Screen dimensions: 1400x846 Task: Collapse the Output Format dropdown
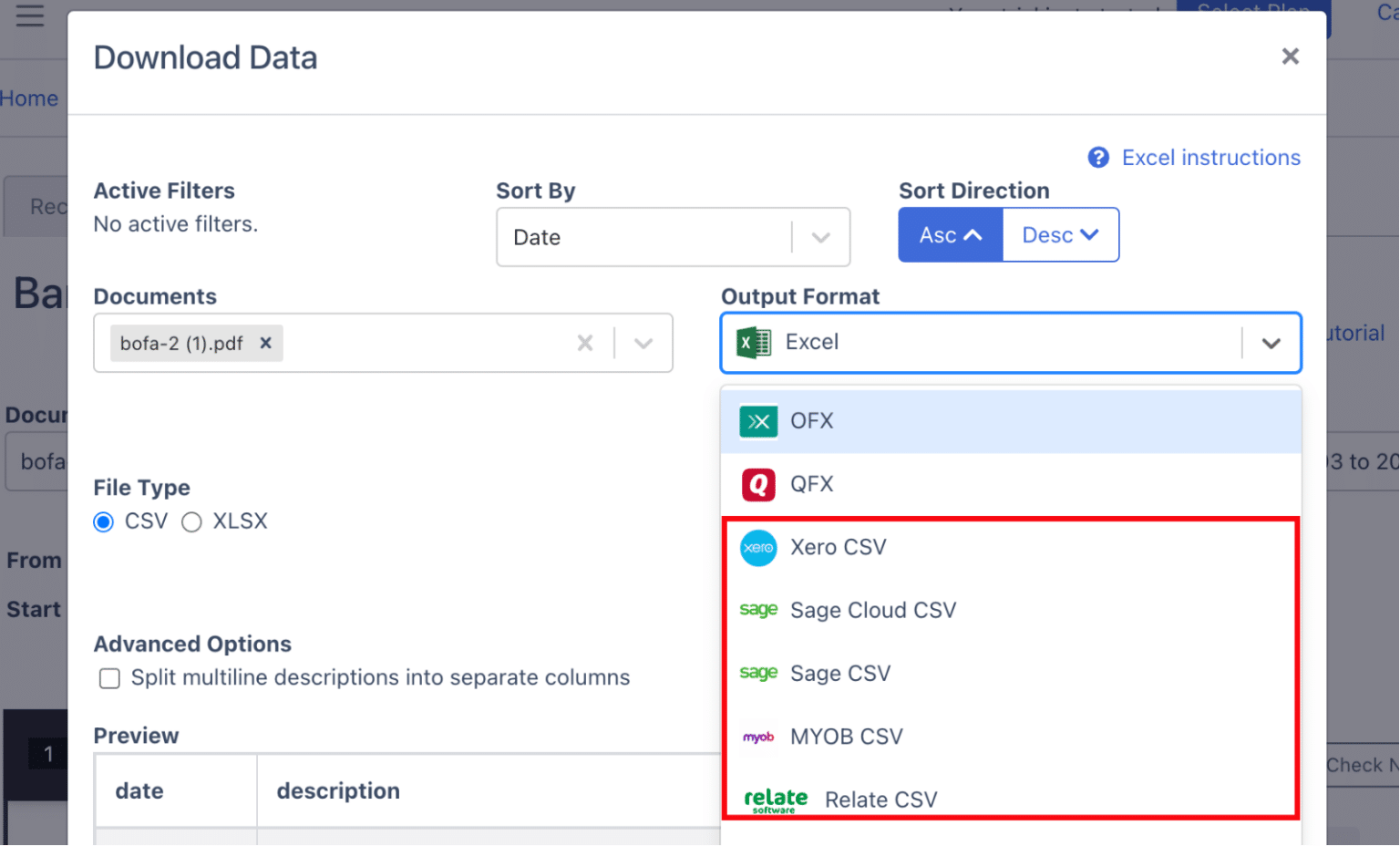coord(1272,343)
